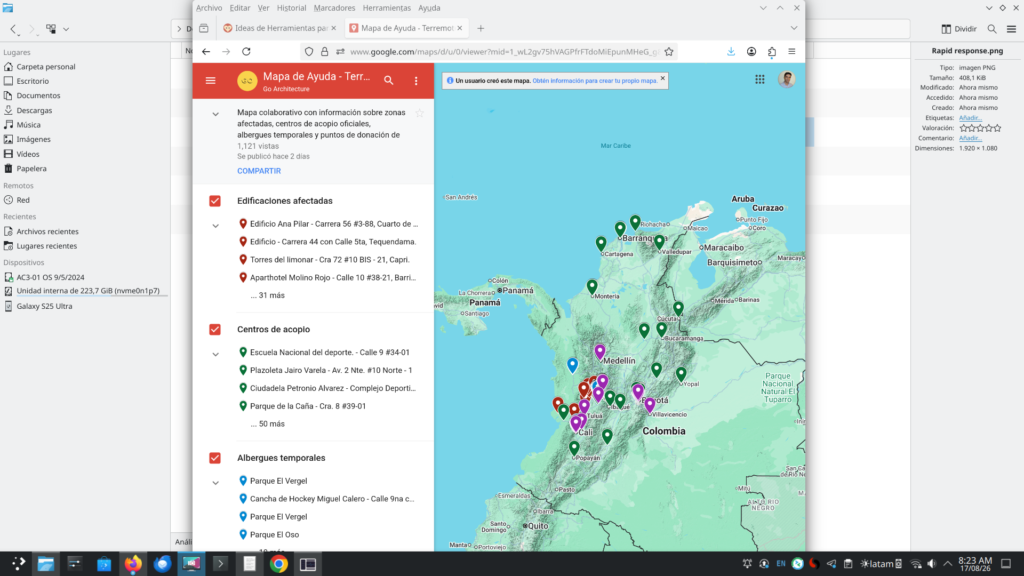Go back in Firefox history
Image resolution: width=1024 pixels, height=576 pixels.
(206, 52)
